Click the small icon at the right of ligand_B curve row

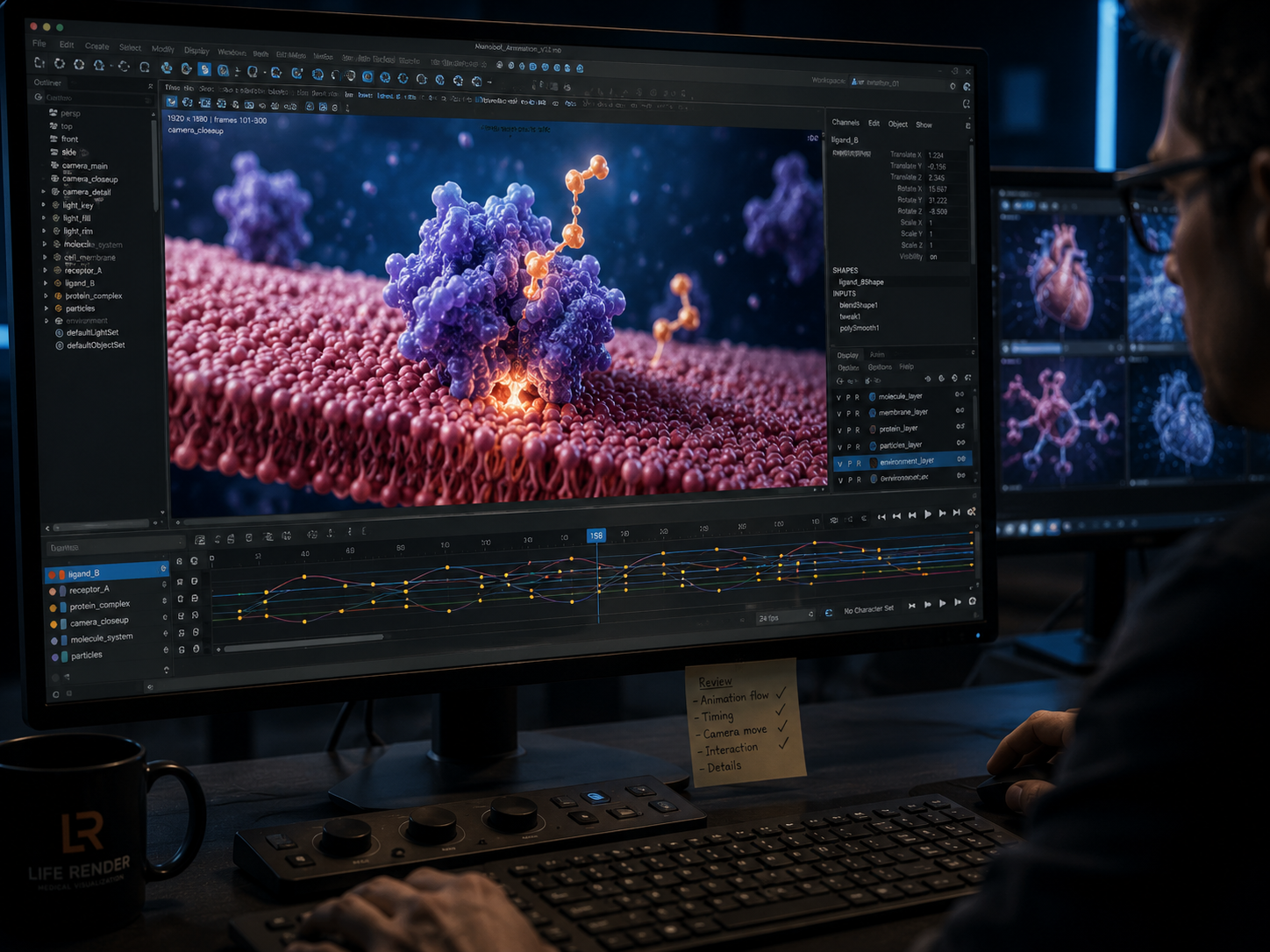(x=163, y=569)
